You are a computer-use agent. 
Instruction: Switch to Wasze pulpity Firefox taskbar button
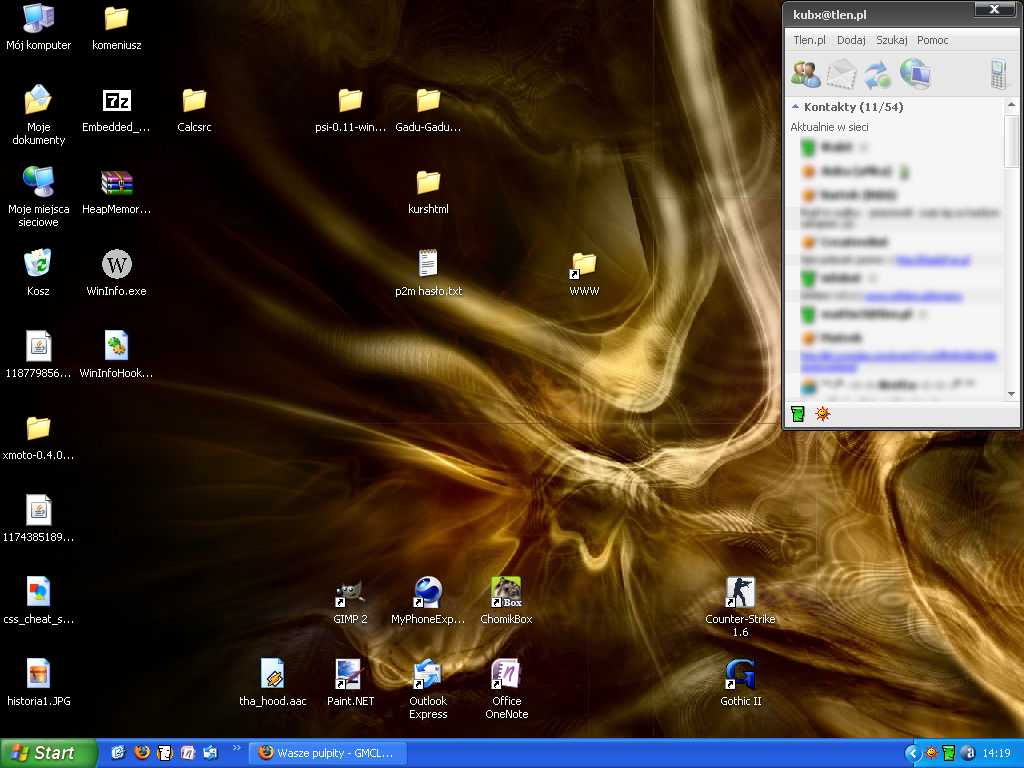(327, 753)
